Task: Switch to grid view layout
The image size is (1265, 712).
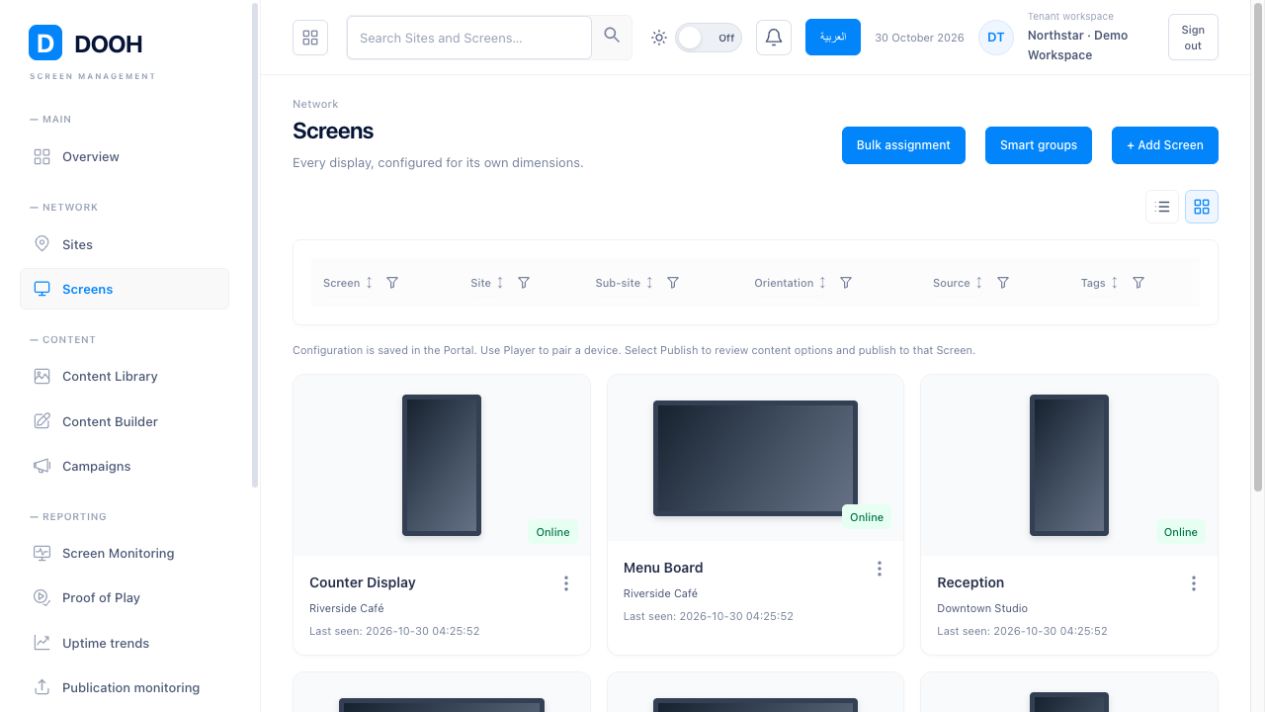Action: coord(1202,207)
